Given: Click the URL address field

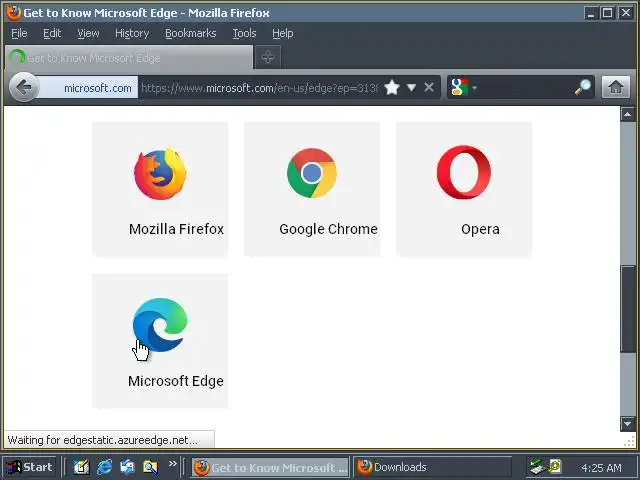Looking at the screenshot, I should tap(260, 87).
